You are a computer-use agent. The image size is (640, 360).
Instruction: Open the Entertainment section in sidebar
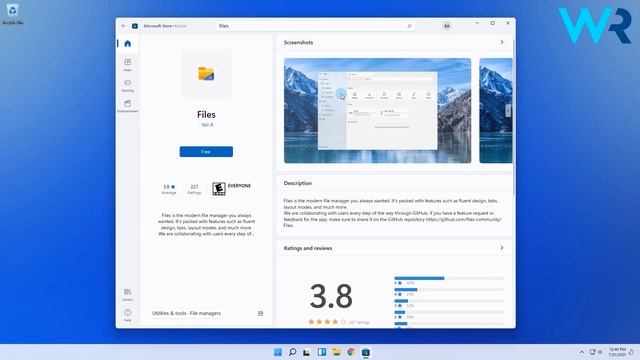[x=128, y=106]
